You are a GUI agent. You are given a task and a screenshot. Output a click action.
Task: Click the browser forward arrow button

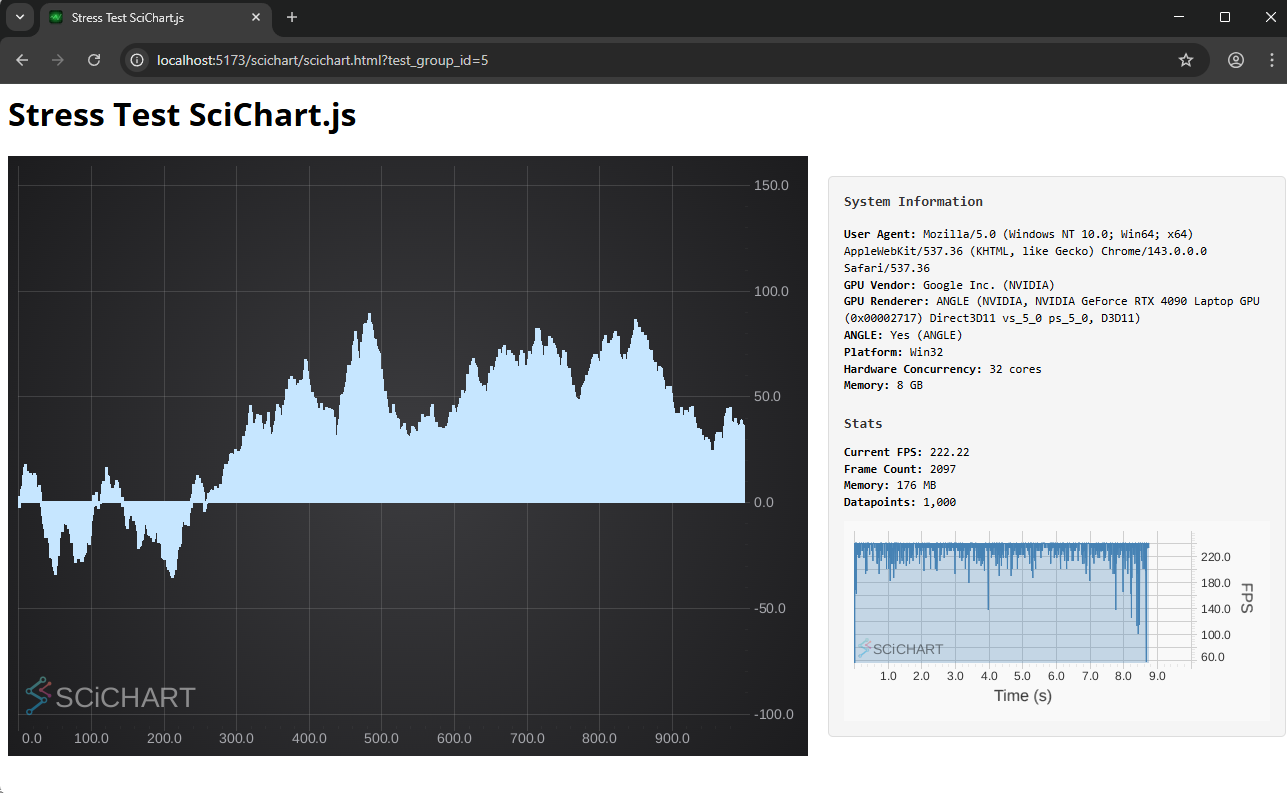(x=58, y=60)
